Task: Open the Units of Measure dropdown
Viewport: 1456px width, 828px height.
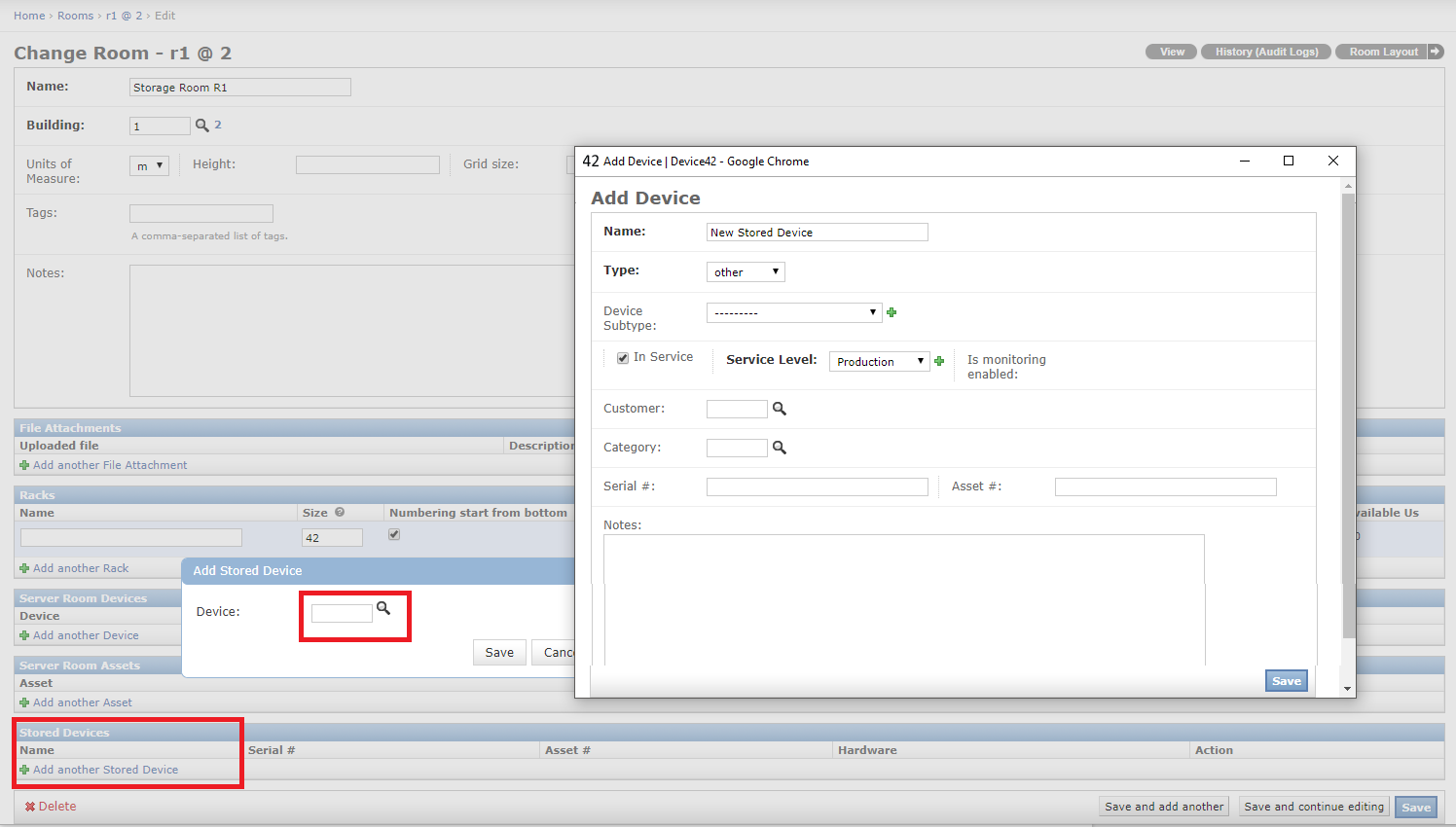Action: (x=148, y=164)
